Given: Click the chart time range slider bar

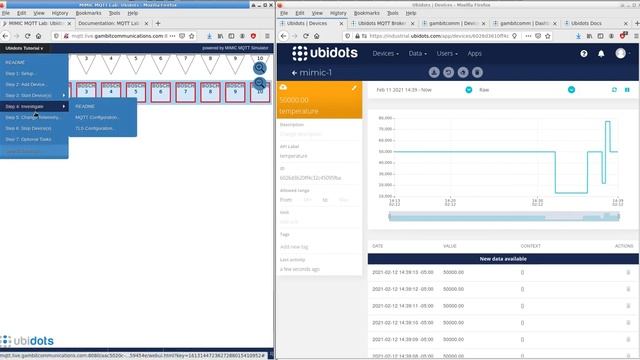Looking at the screenshot, I should 504,217.
